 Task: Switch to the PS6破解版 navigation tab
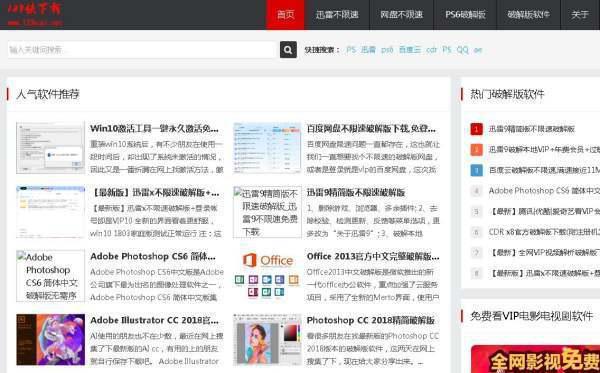(465, 15)
